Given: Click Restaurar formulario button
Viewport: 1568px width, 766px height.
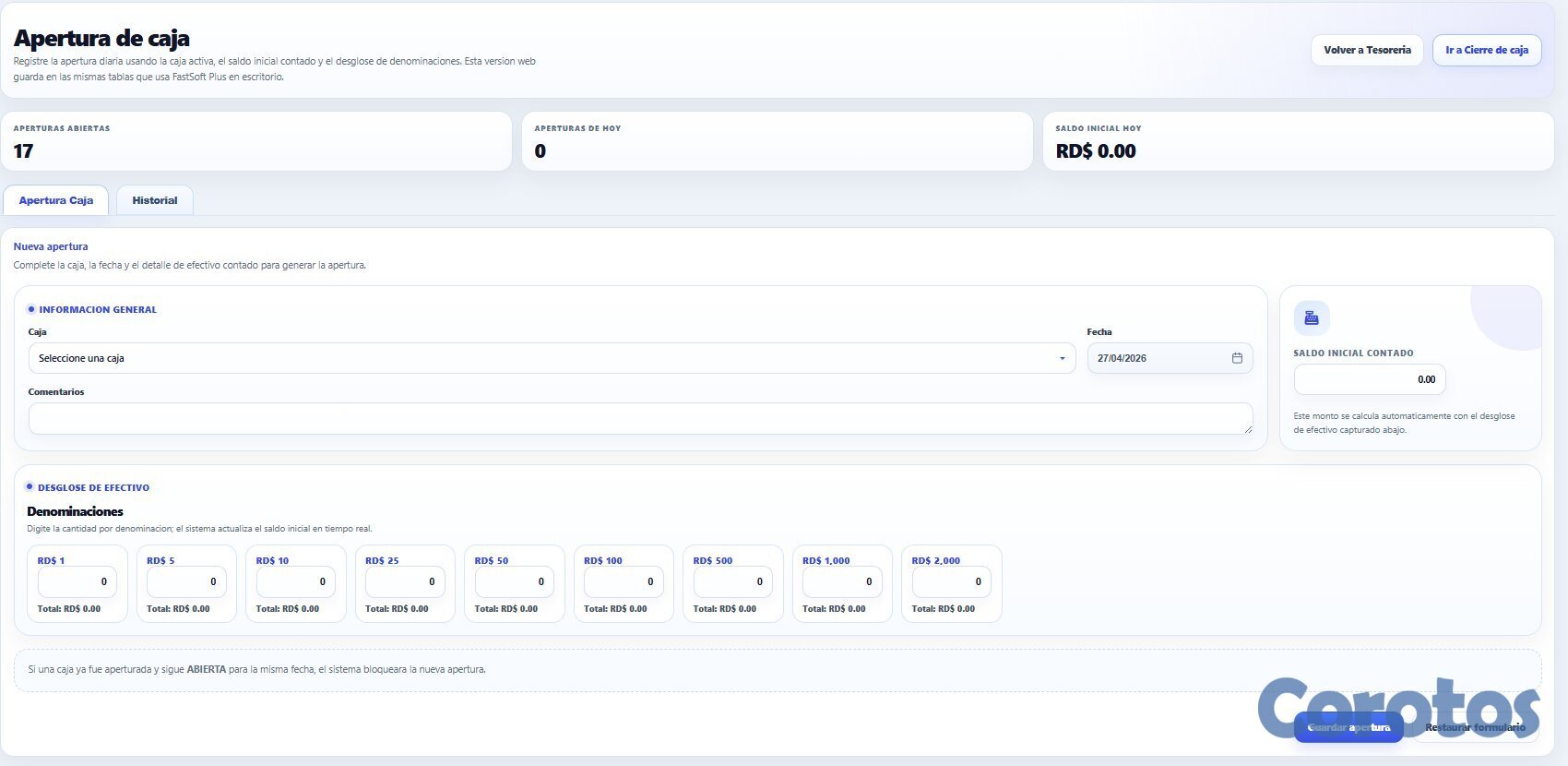Looking at the screenshot, I should pyautogui.click(x=1474, y=727).
